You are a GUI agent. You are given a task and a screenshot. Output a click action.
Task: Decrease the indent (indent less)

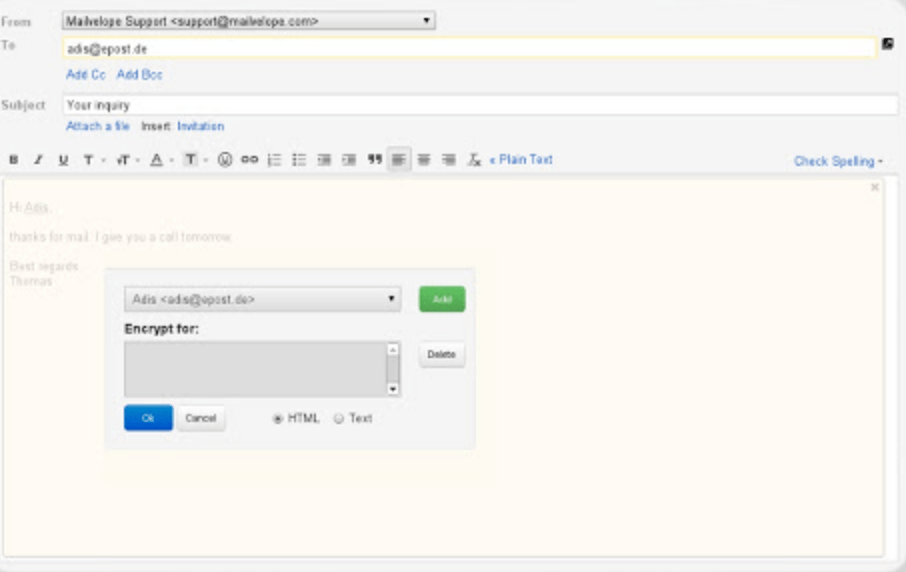(324, 160)
